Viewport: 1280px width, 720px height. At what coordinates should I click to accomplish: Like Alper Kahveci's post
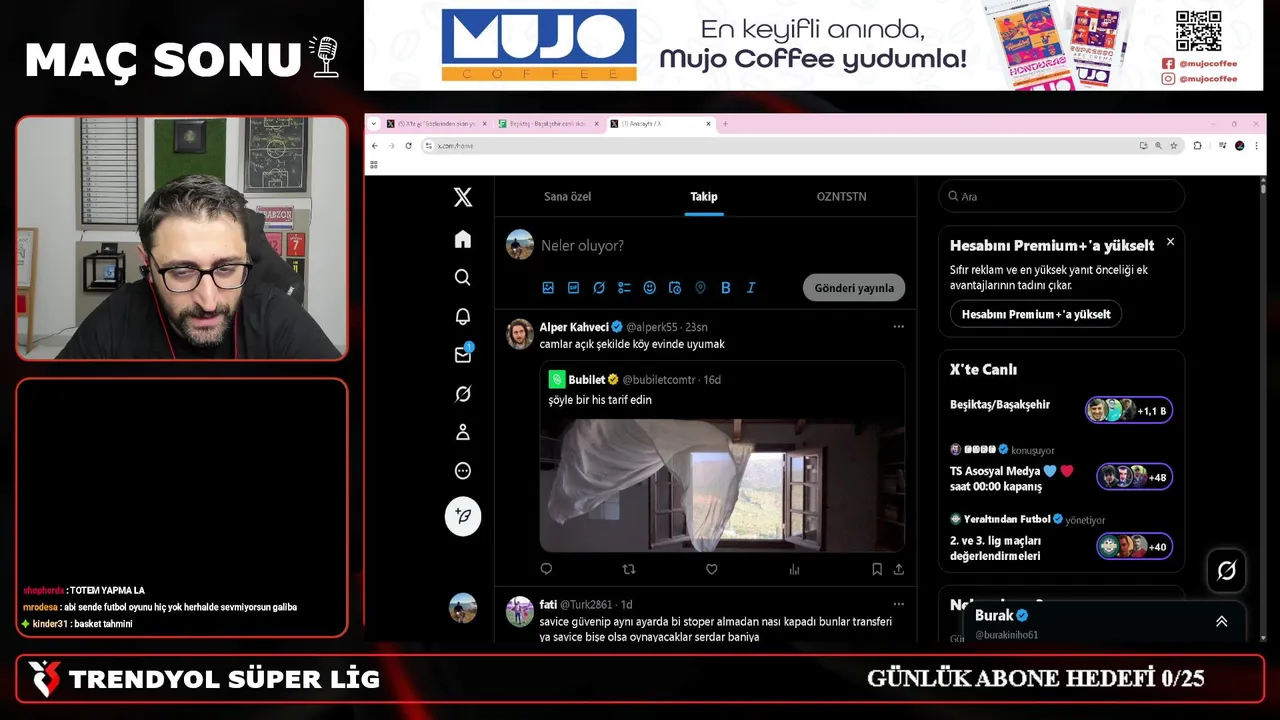pyautogui.click(x=712, y=569)
